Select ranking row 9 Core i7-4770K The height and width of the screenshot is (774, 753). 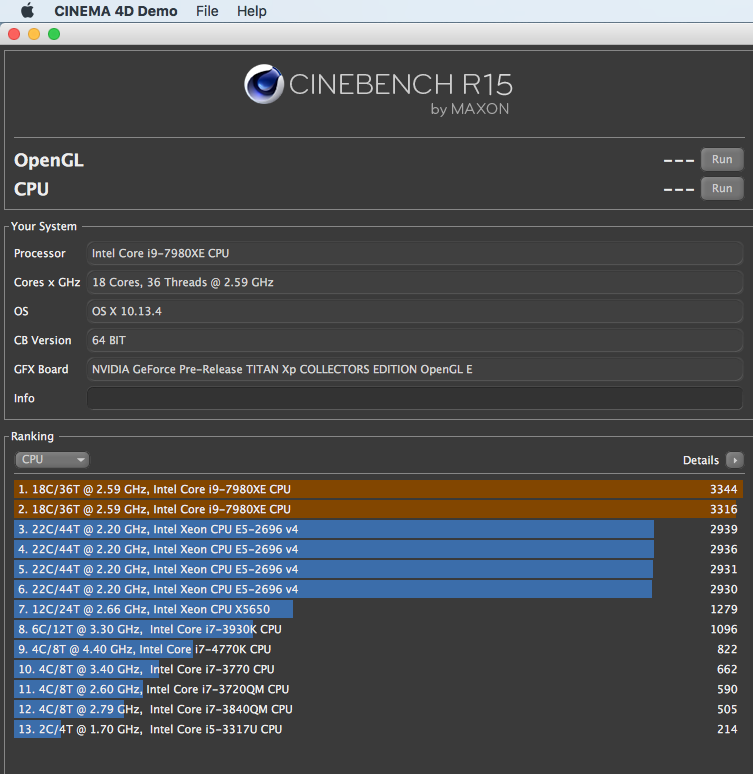(378, 649)
